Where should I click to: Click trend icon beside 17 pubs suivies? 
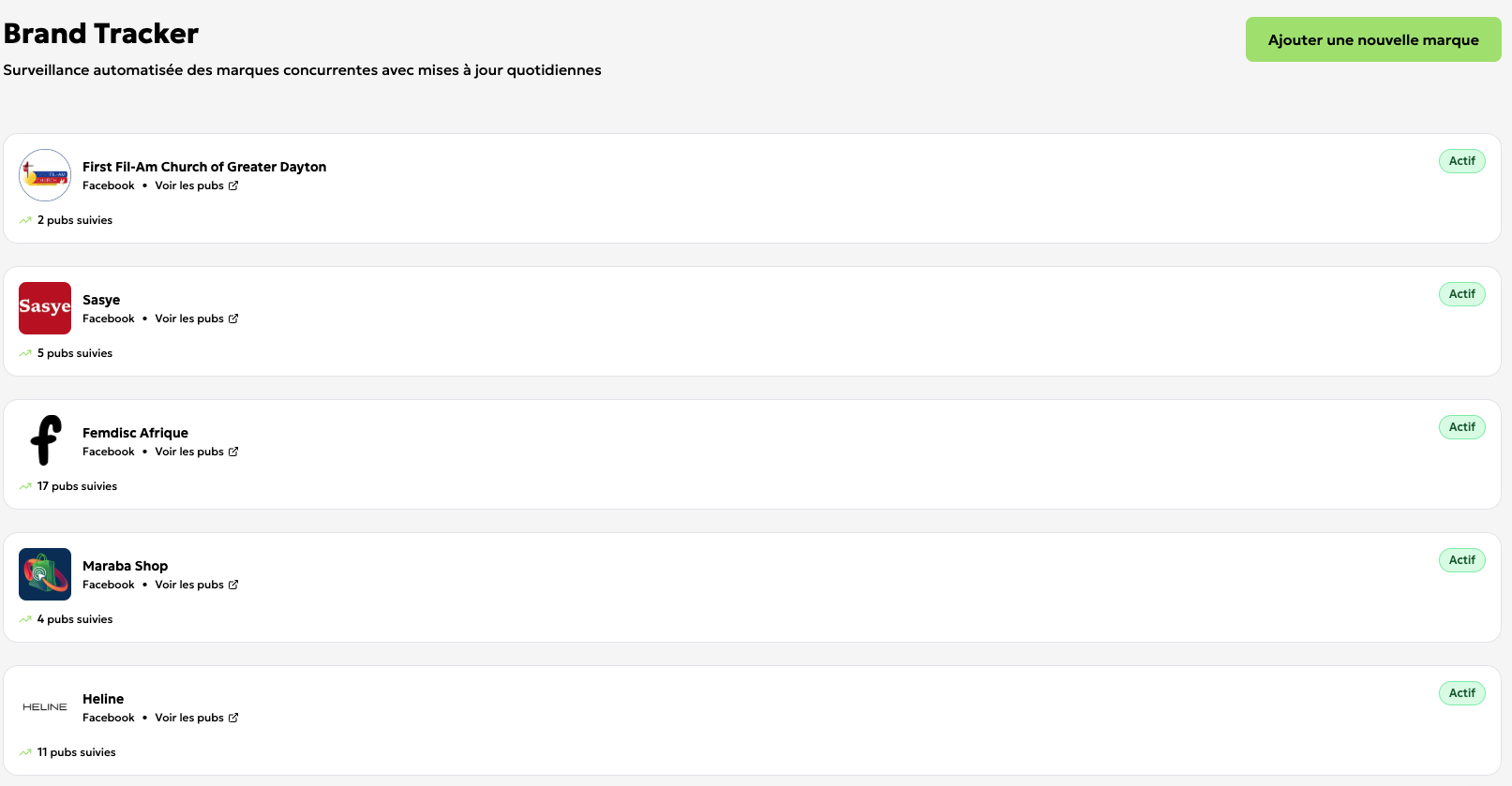[25, 486]
